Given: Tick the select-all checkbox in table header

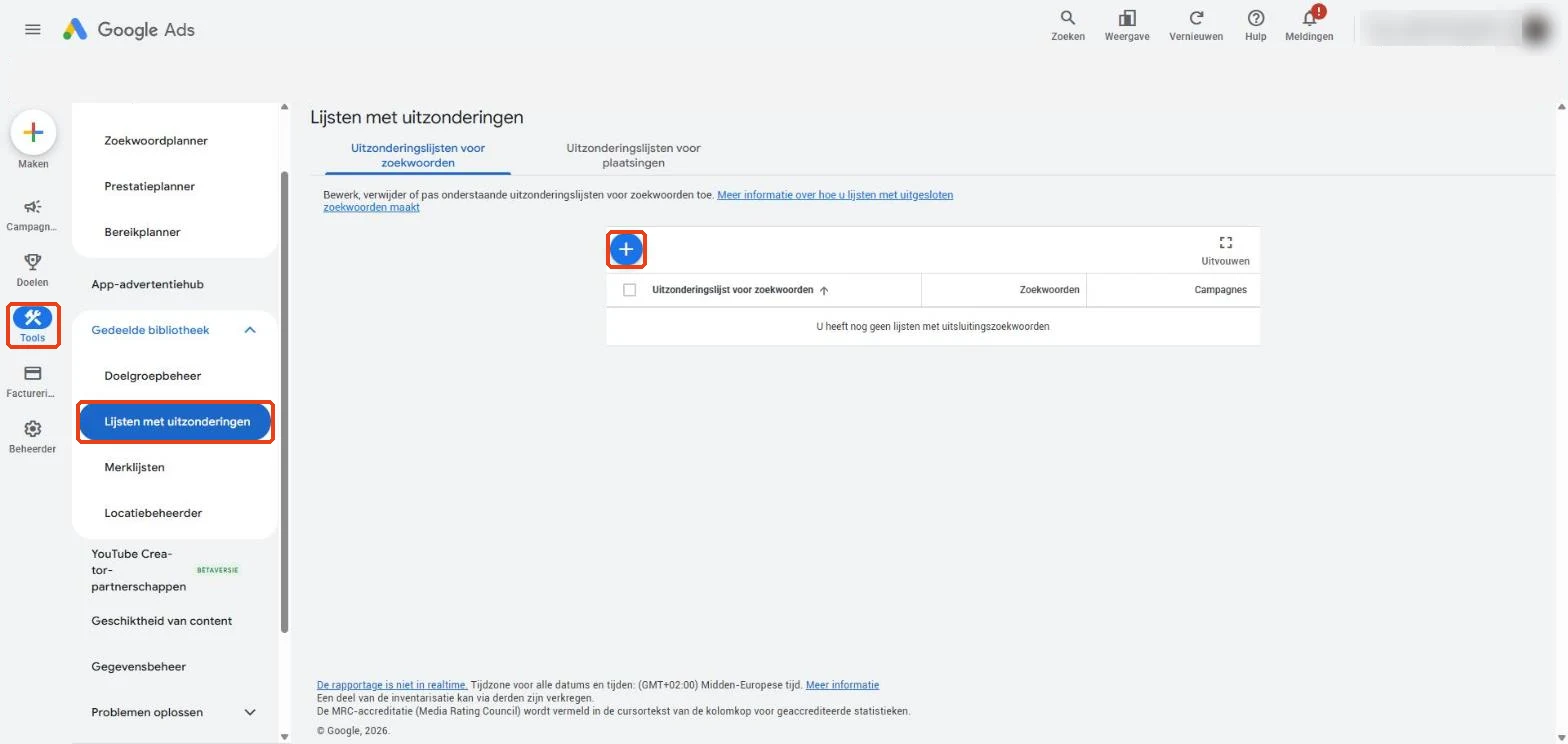Looking at the screenshot, I should (x=630, y=290).
